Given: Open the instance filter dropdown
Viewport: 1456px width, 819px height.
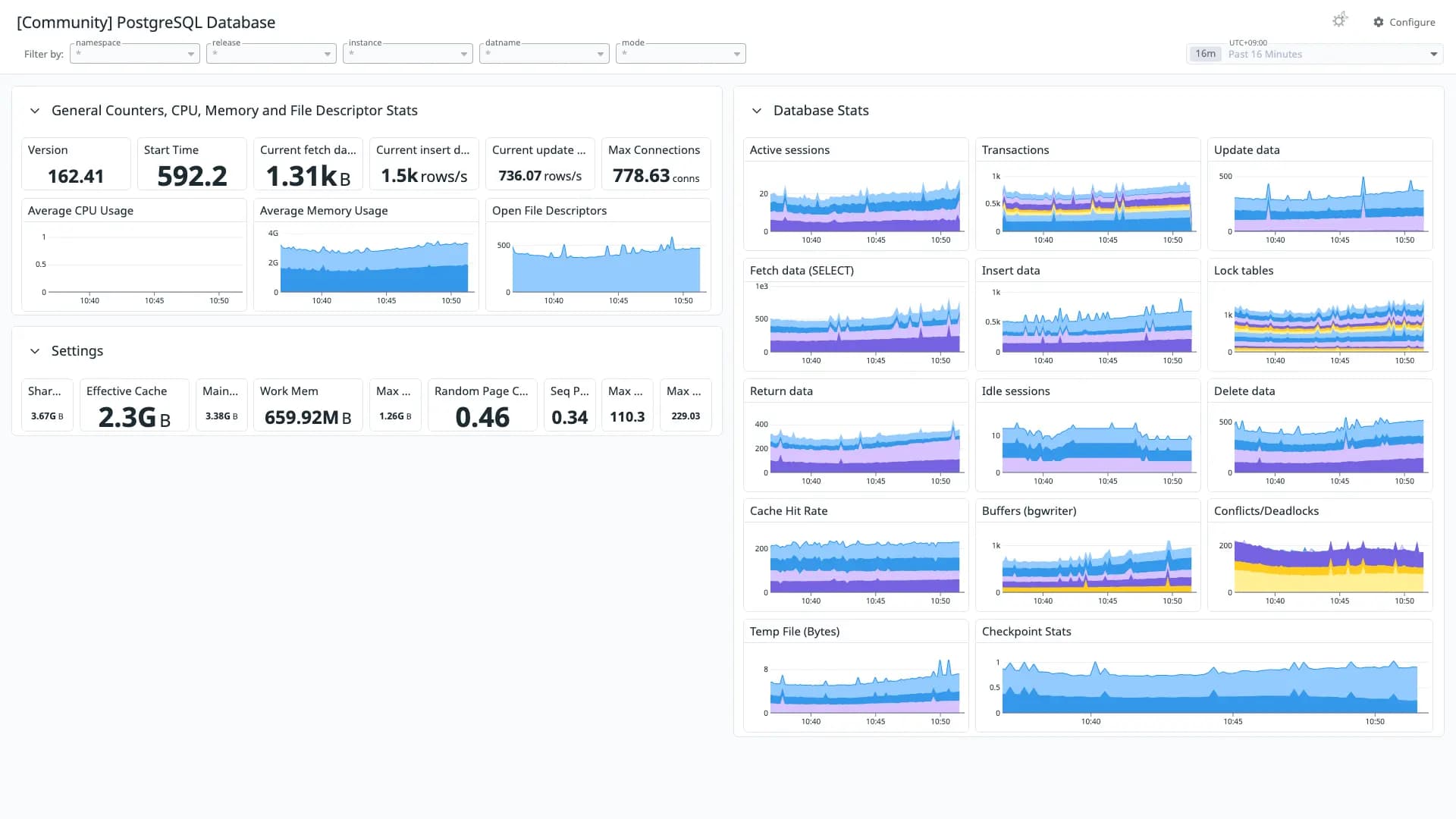Looking at the screenshot, I should click(408, 54).
